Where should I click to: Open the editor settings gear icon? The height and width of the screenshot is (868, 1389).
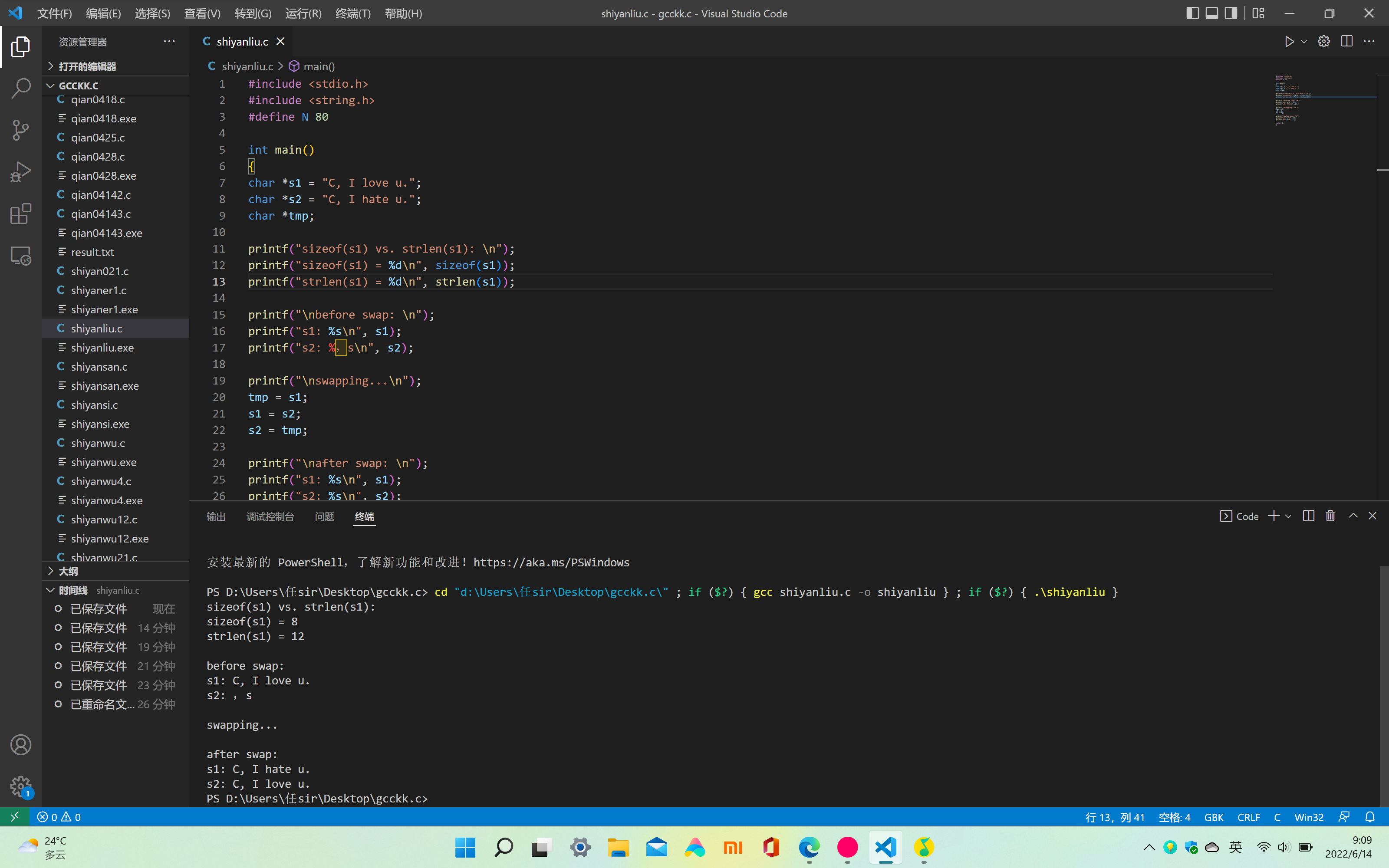(1323, 41)
